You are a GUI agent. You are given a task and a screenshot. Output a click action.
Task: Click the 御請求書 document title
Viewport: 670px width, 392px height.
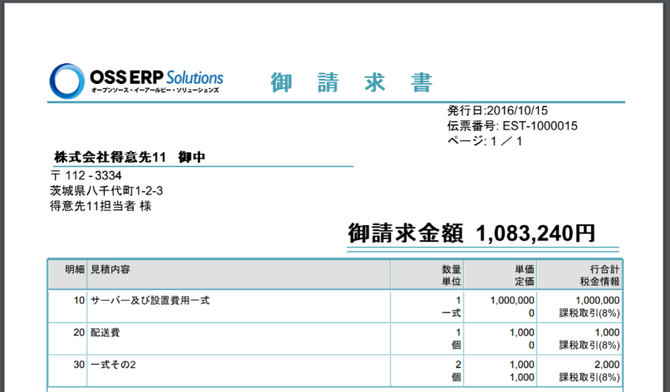pos(352,83)
